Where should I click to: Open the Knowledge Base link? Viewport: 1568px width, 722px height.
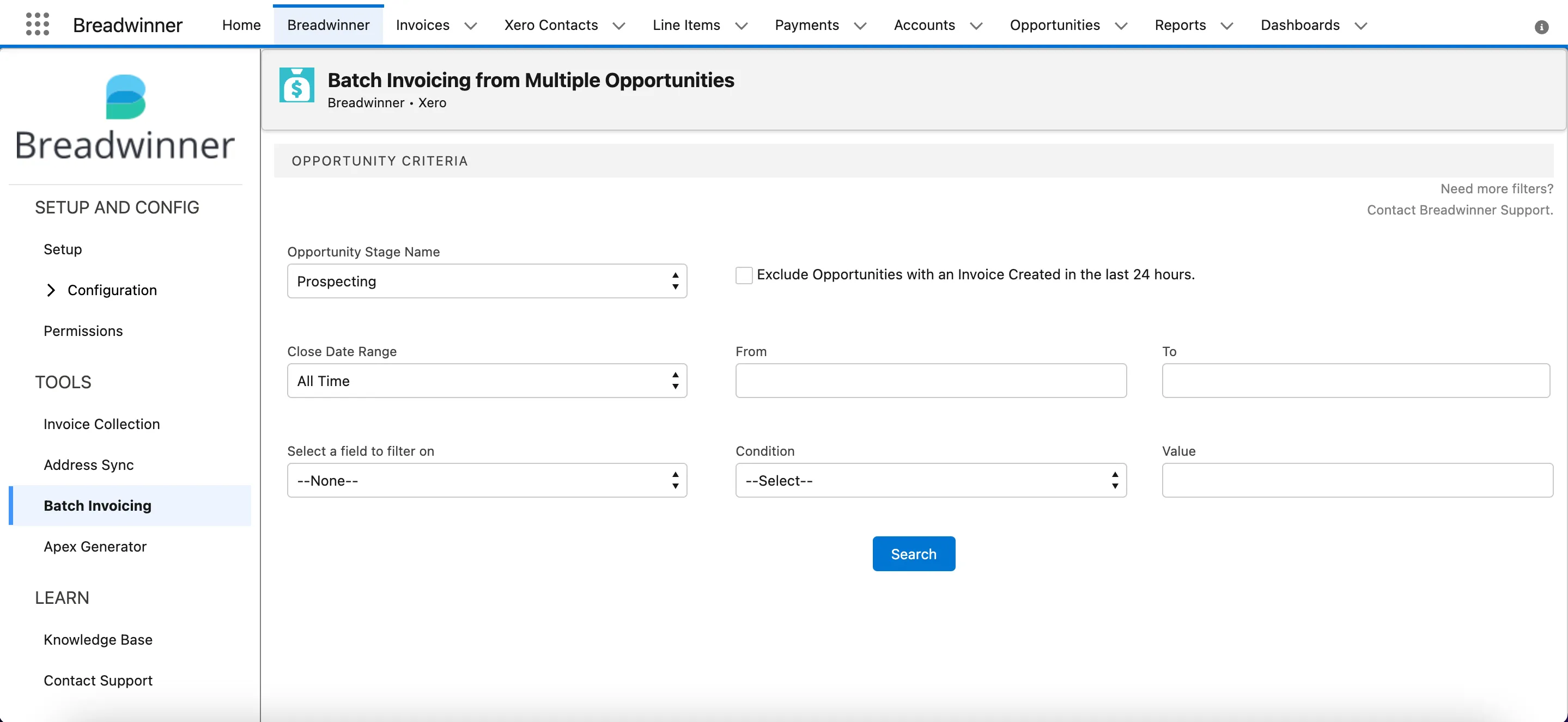click(x=98, y=639)
